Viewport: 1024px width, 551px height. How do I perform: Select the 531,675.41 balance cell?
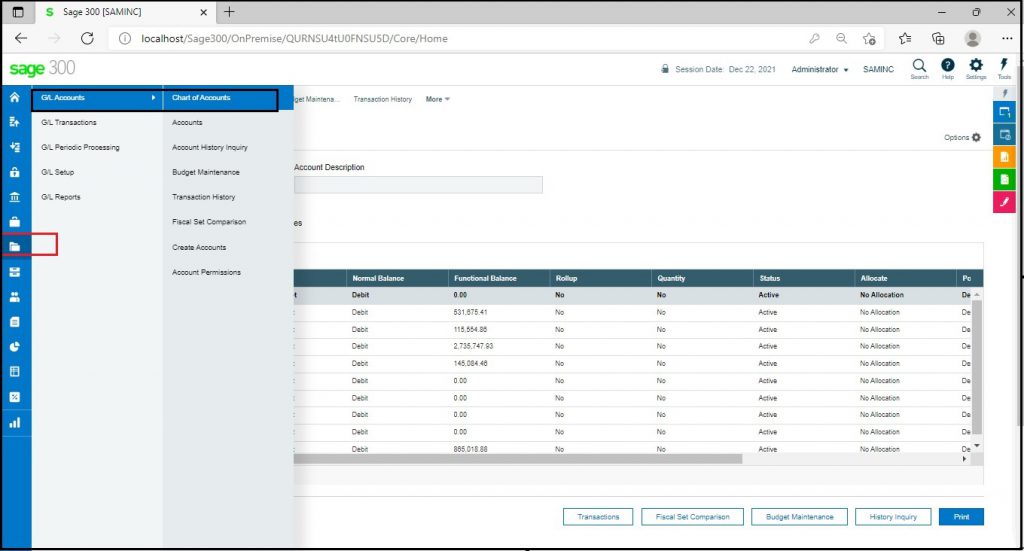click(470, 312)
